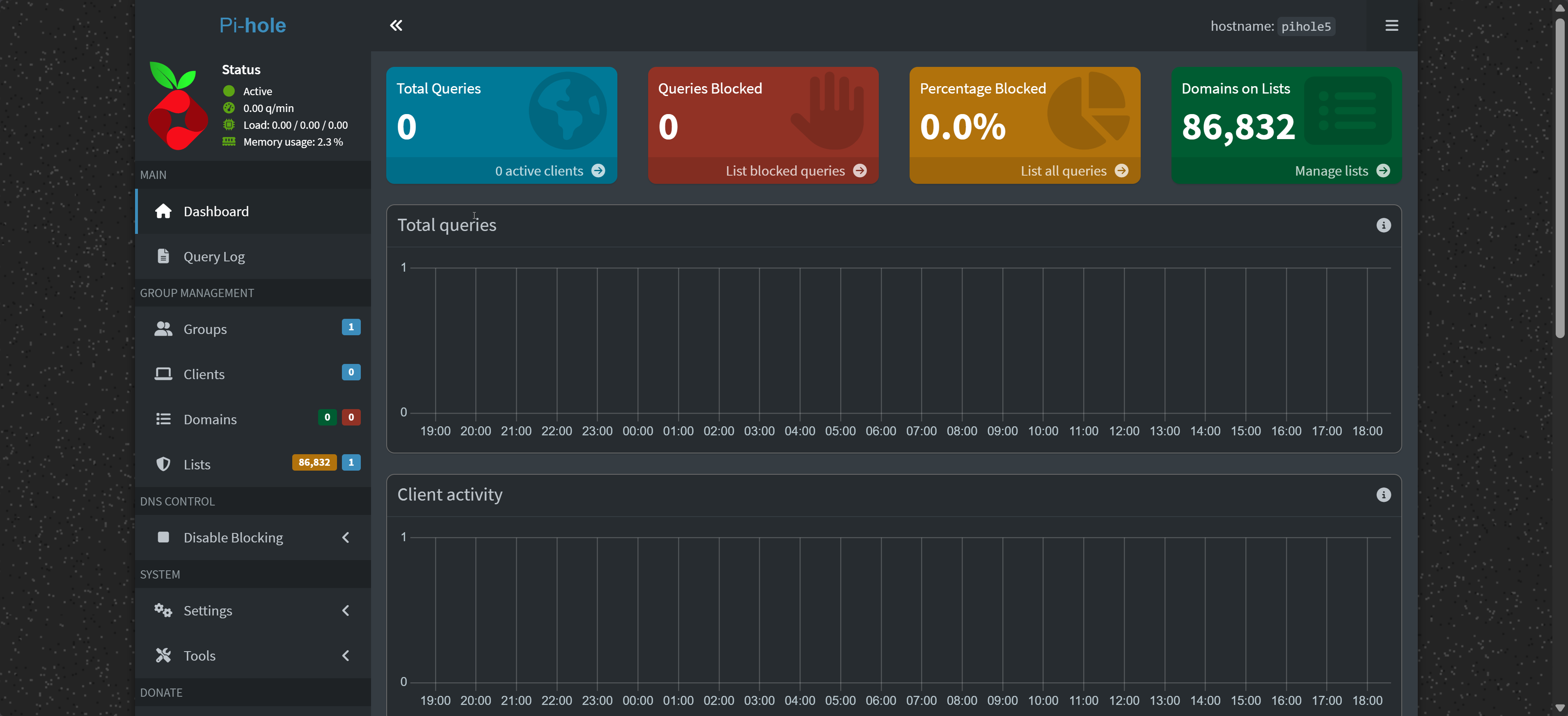Image resolution: width=1568 pixels, height=716 pixels.
Task: Click the page vertical scrollbar
Action: [x=1559, y=176]
